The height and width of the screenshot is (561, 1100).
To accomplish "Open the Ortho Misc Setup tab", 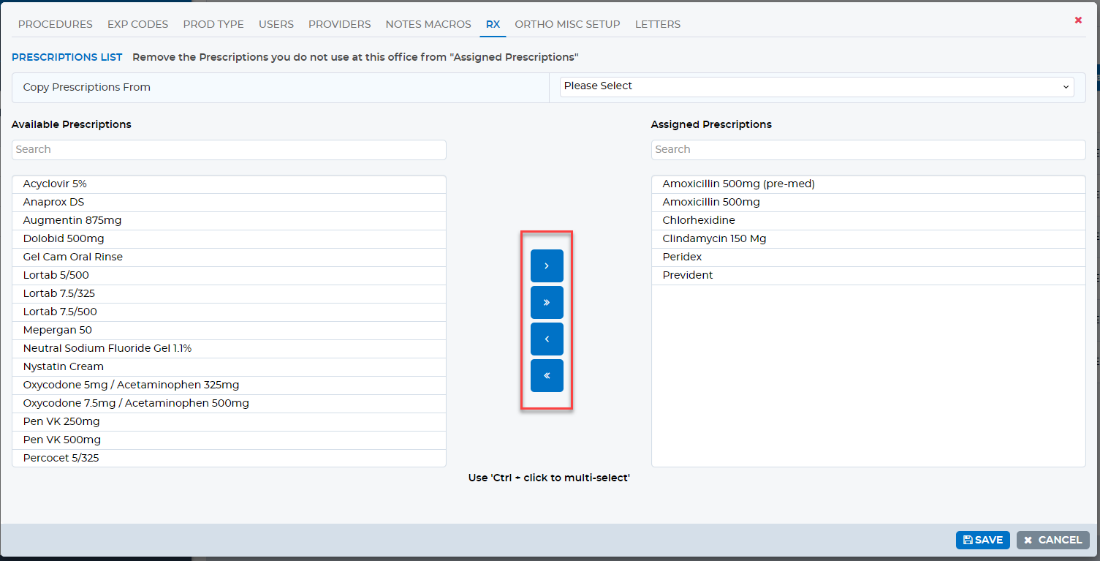I will (568, 24).
